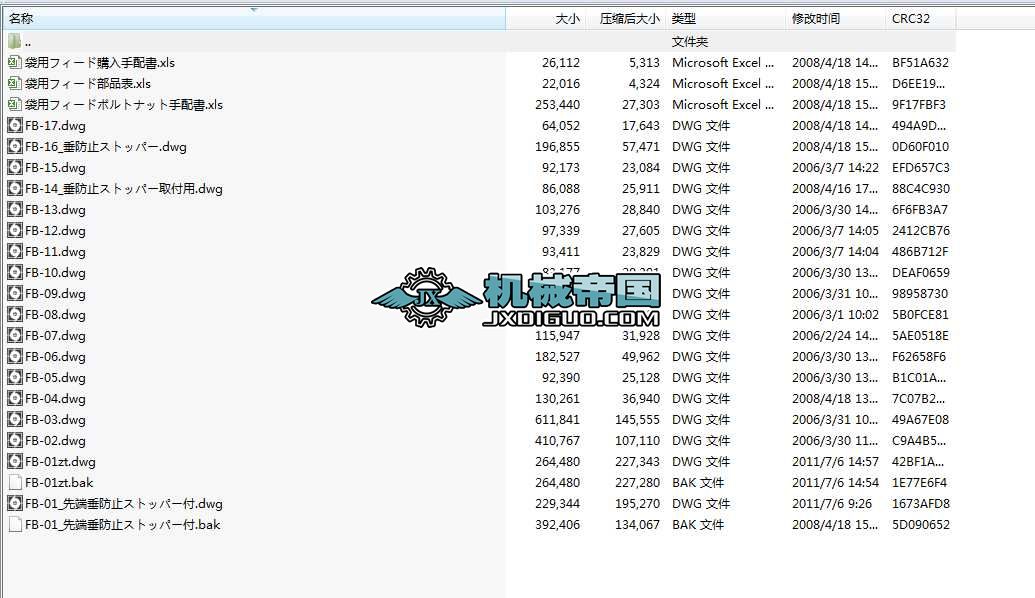Select file name FB-11.dwg

click(x=55, y=252)
